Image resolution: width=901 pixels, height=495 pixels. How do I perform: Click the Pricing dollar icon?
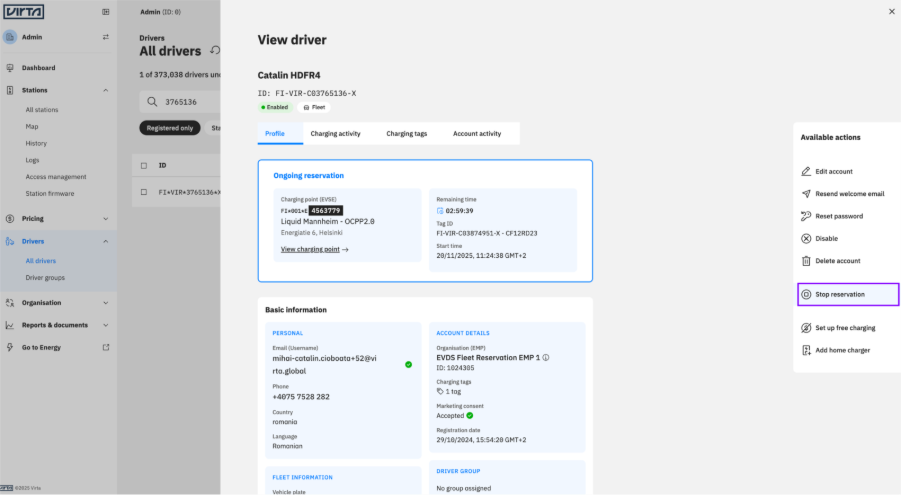point(10,218)
